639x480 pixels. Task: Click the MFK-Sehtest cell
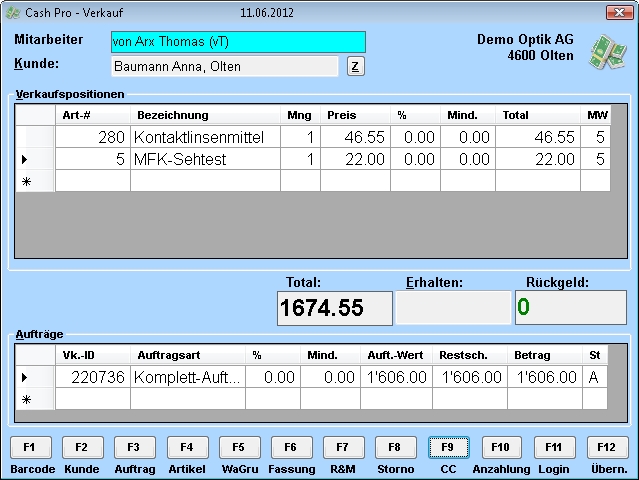click(205, 159)
